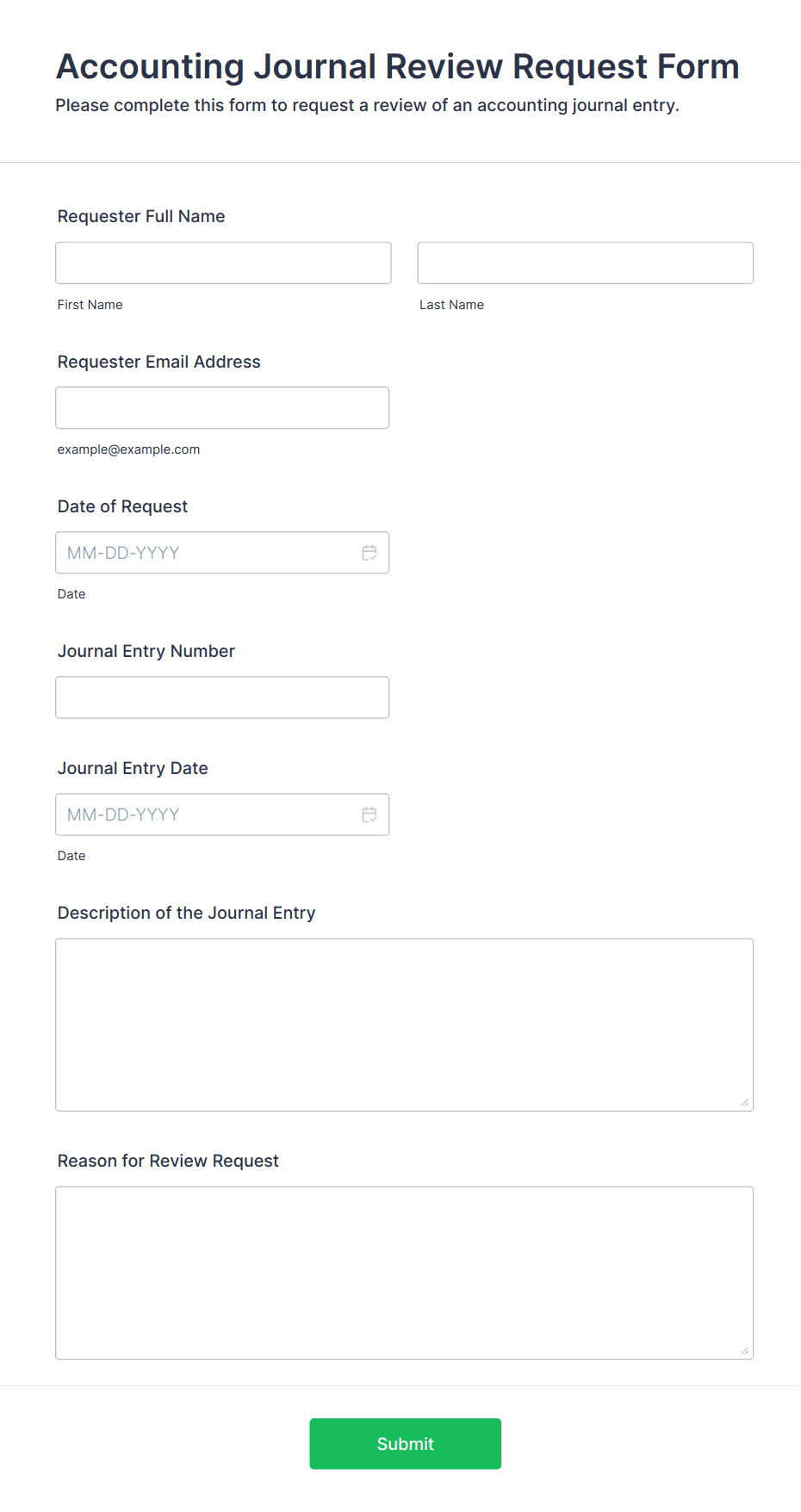
Task: Click inside the Reason for Review Request textarea
Action: click(x=404, y=1273)
